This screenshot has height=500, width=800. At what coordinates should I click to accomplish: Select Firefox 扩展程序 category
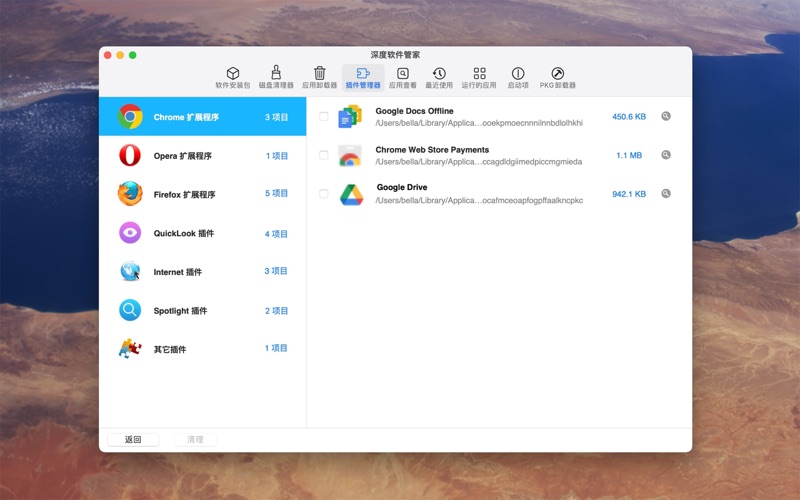[x=202, y=195]
